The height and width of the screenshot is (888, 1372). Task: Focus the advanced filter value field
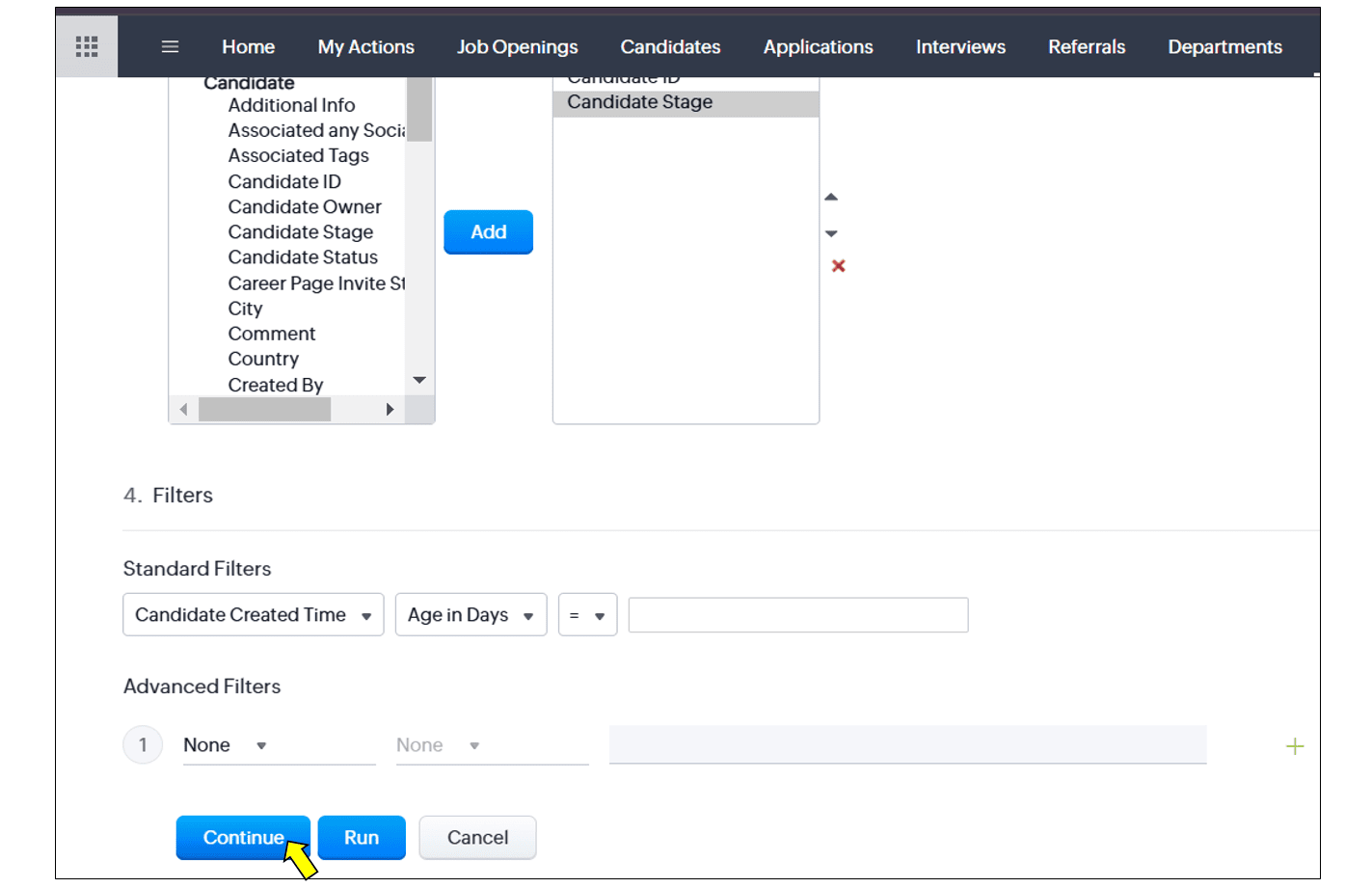907,744
